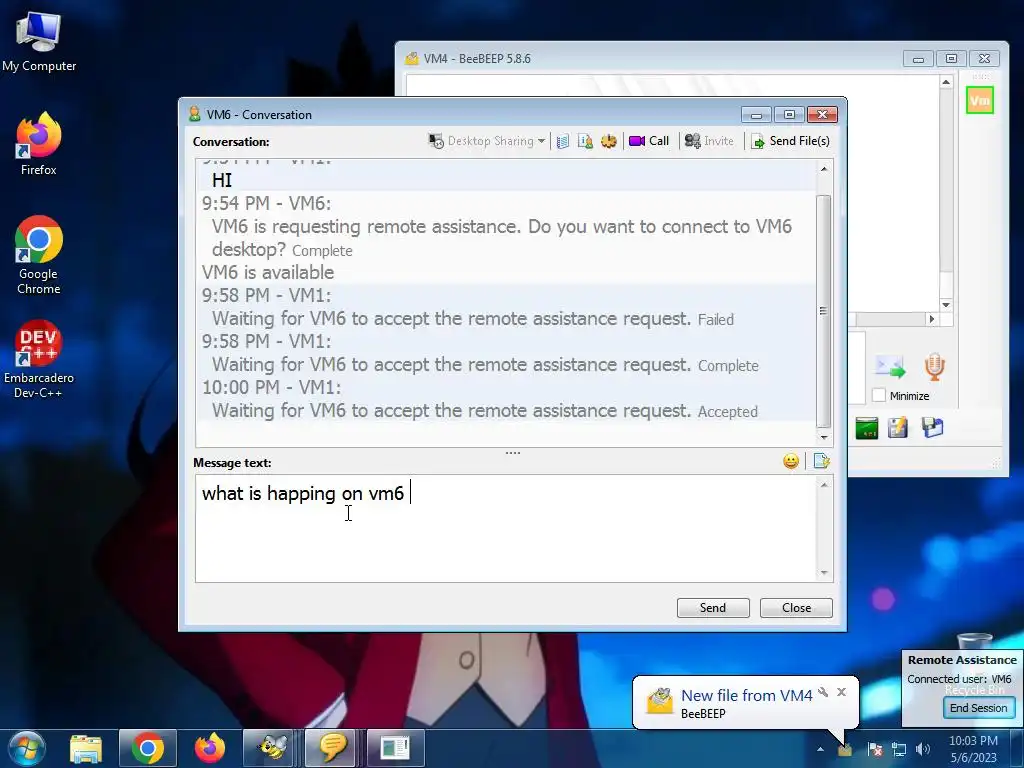
Task: Click inside the Message text input box
Action: click(x=505, y=528)
